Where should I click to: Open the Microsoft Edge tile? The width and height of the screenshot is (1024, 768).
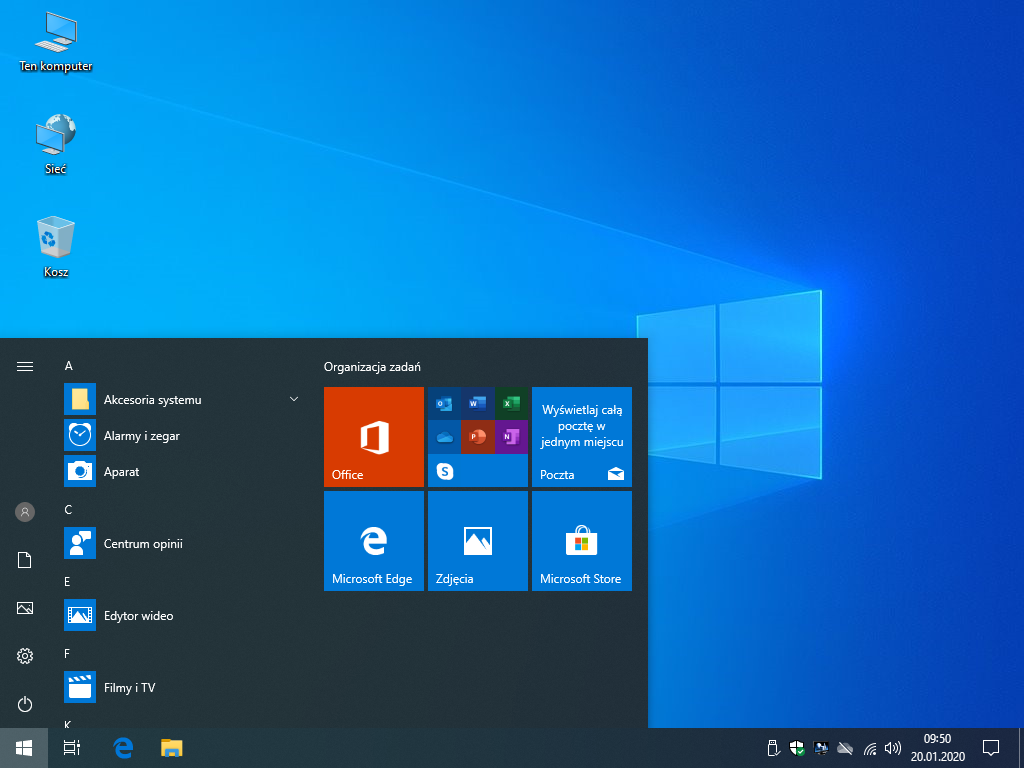point(374,541)
